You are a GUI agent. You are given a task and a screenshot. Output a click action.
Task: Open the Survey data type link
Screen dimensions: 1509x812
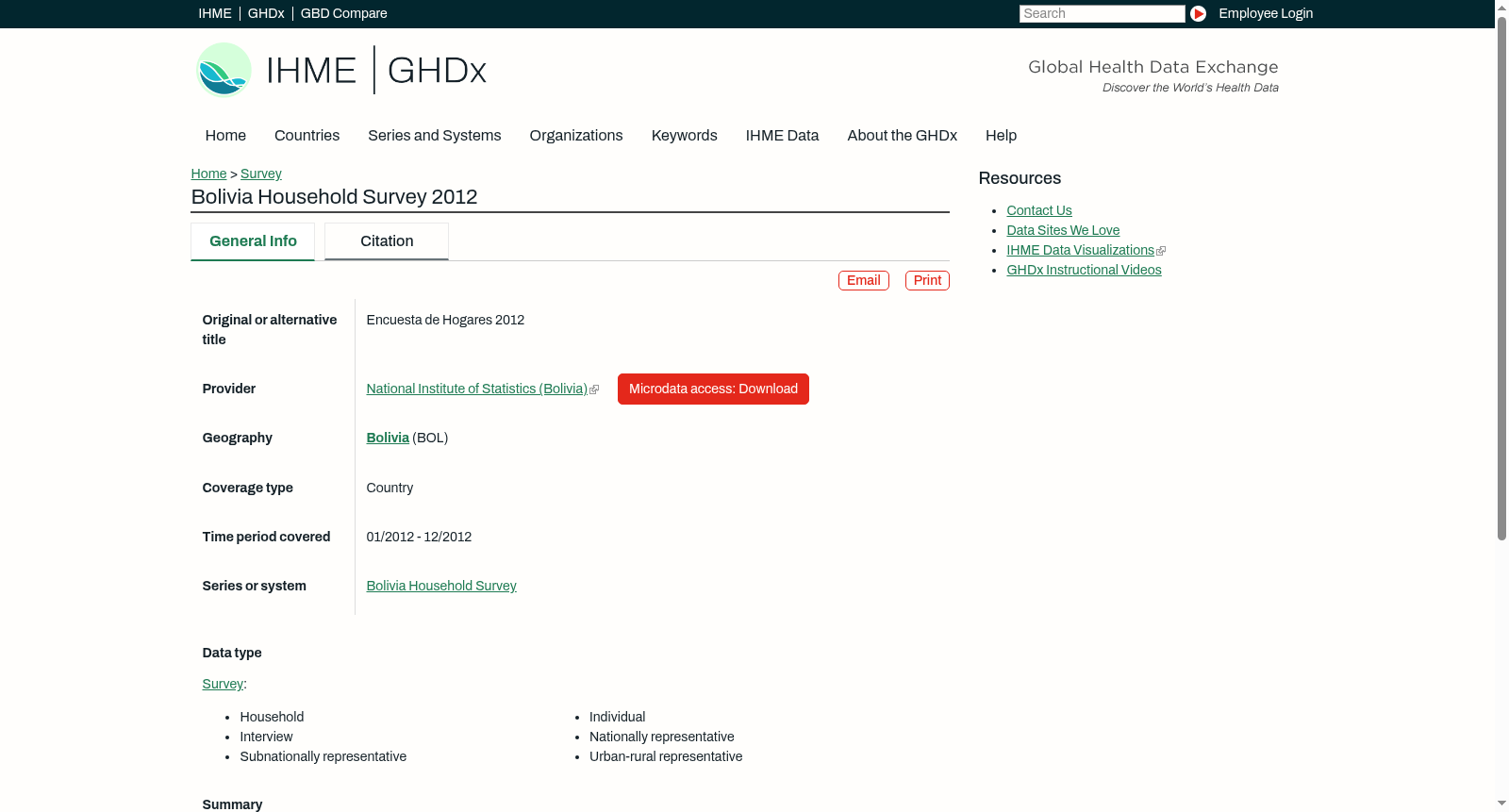coord(223,684)
